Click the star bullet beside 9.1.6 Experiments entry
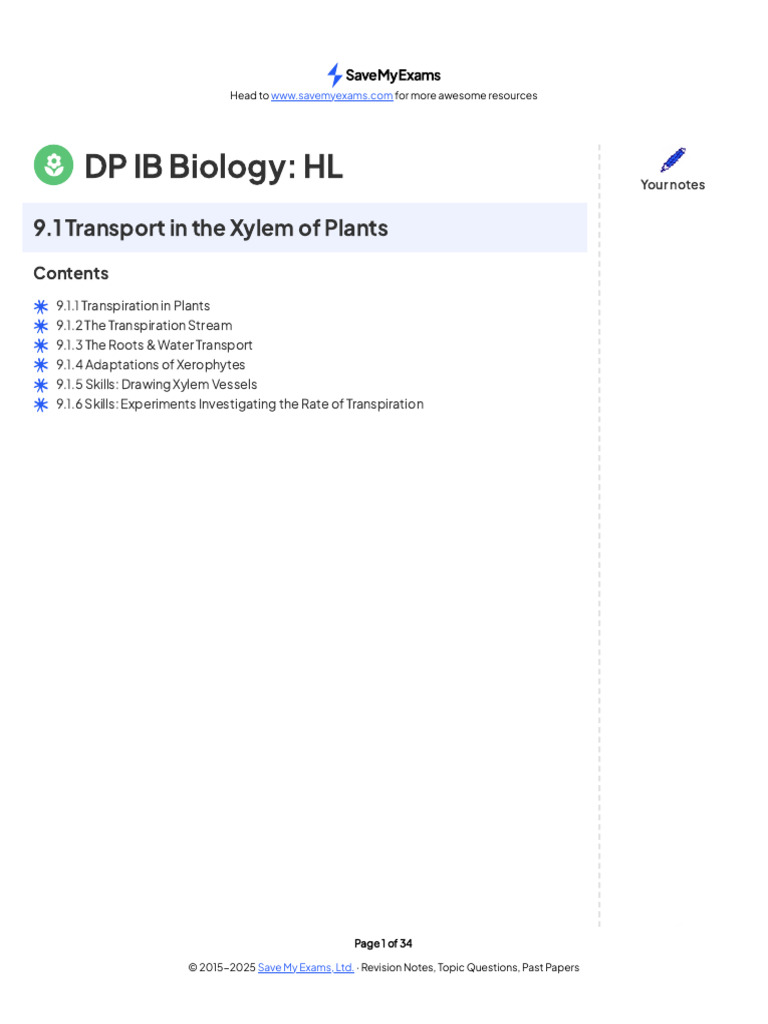768x1024 pixels. [41, 405]
